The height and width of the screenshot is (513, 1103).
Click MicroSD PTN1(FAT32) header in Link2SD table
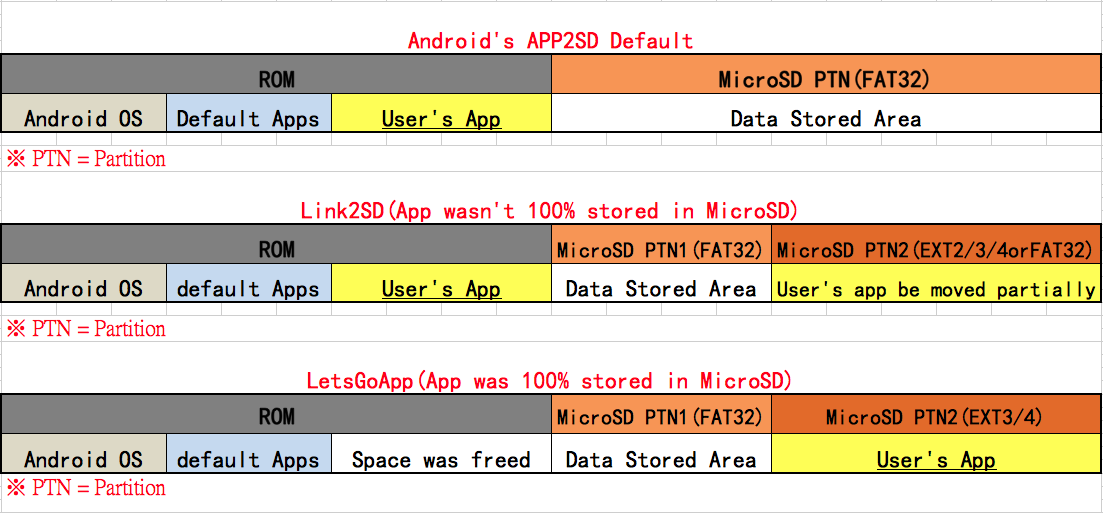pos(661,249)
